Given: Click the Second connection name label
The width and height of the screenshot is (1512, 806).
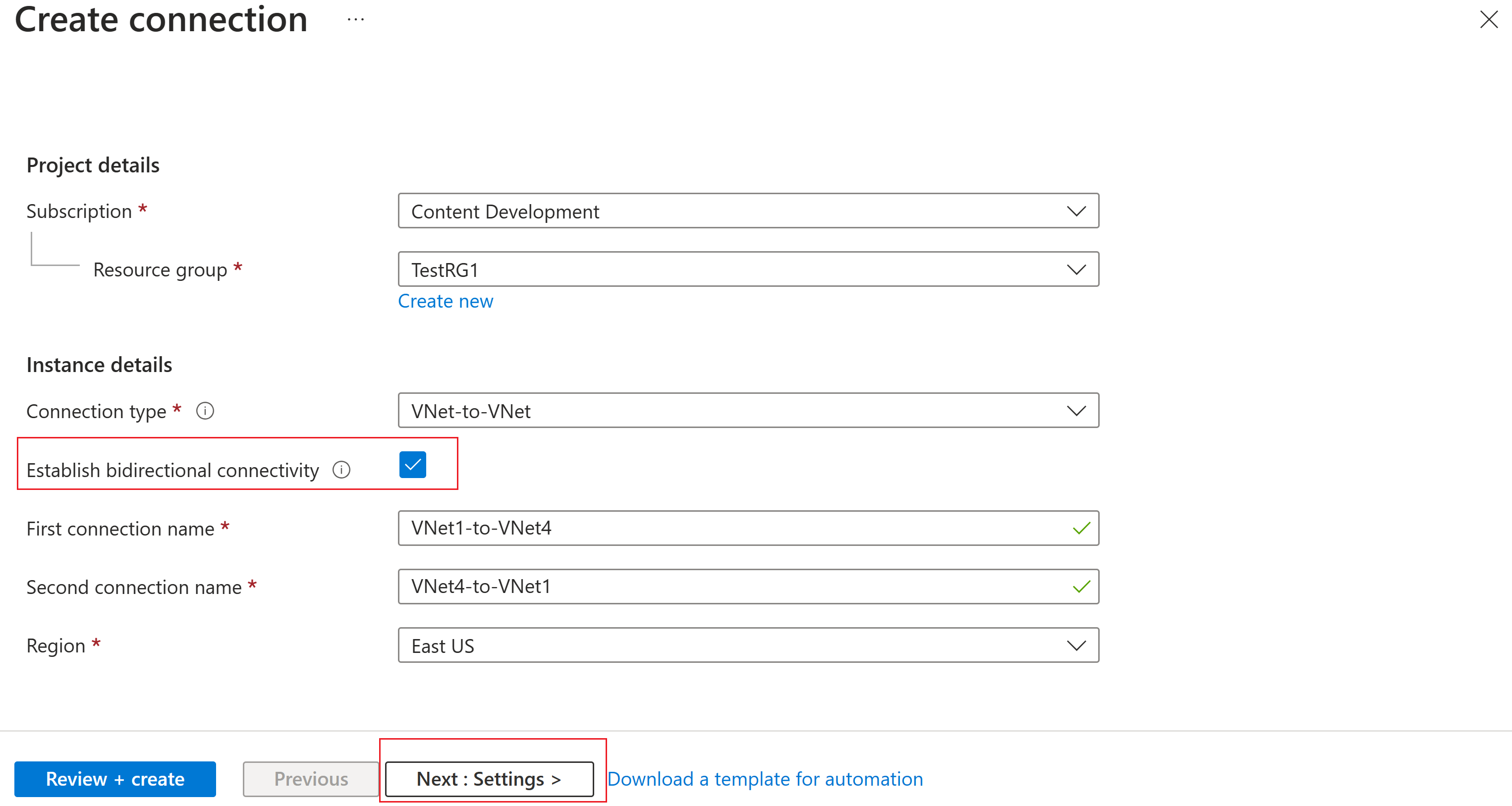Looking at the screenshot, I should tap(134, 587).
